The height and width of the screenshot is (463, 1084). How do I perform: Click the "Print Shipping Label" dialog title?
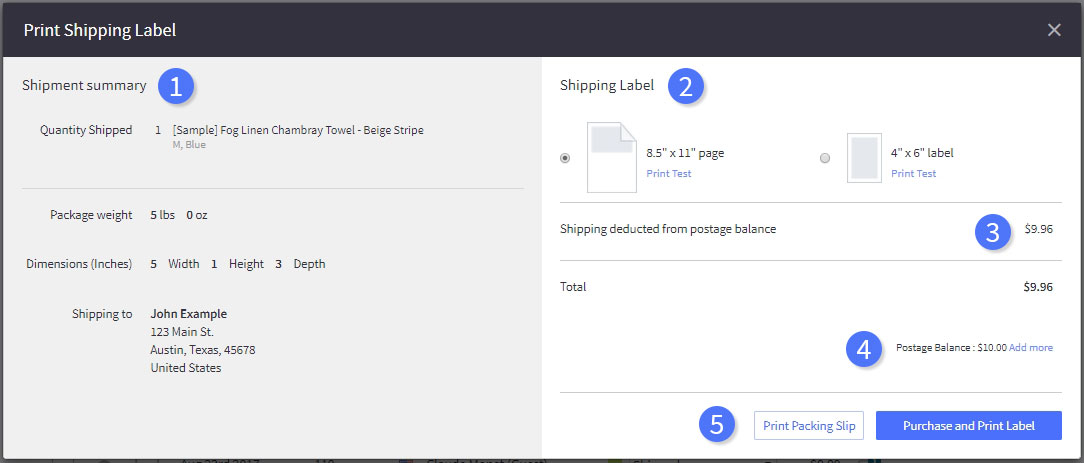[x=100, y=30]
